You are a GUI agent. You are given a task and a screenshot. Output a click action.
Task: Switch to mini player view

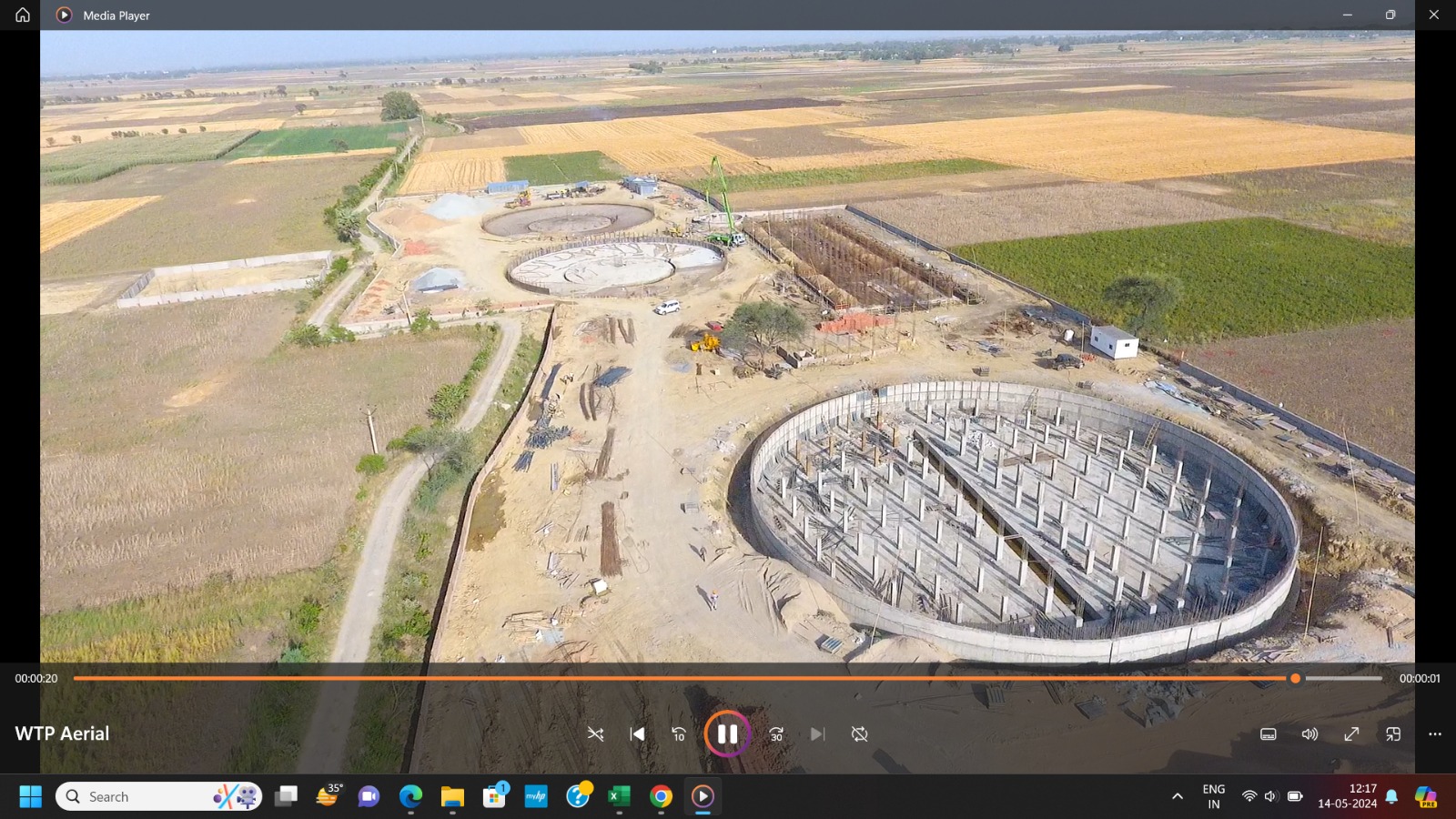(1393, 733)
